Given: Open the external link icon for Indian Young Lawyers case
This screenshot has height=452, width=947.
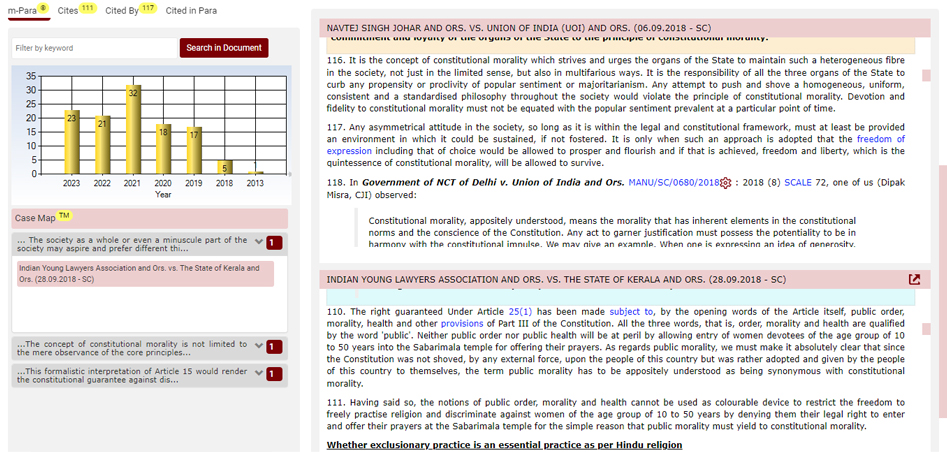Looking at the screenshot, I should 913,280.
